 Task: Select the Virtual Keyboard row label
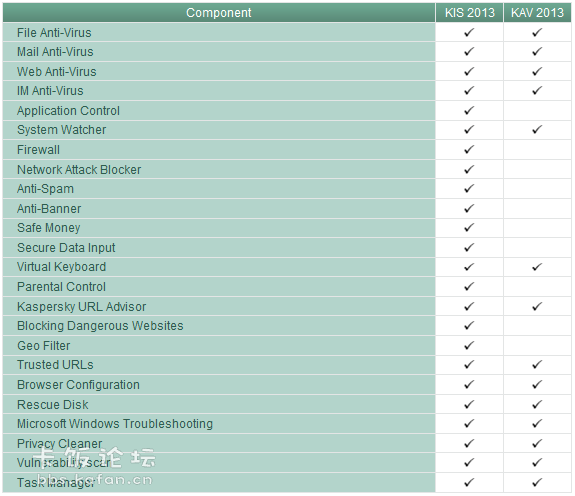[62, 267]
